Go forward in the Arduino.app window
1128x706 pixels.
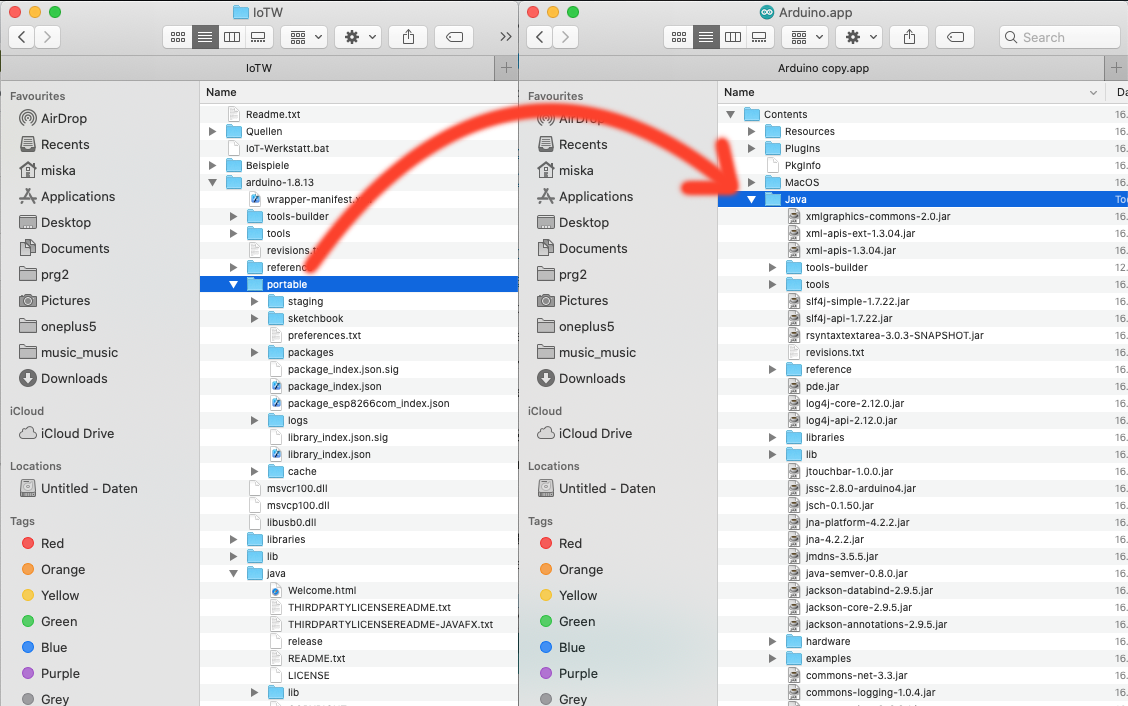(565, 37)
